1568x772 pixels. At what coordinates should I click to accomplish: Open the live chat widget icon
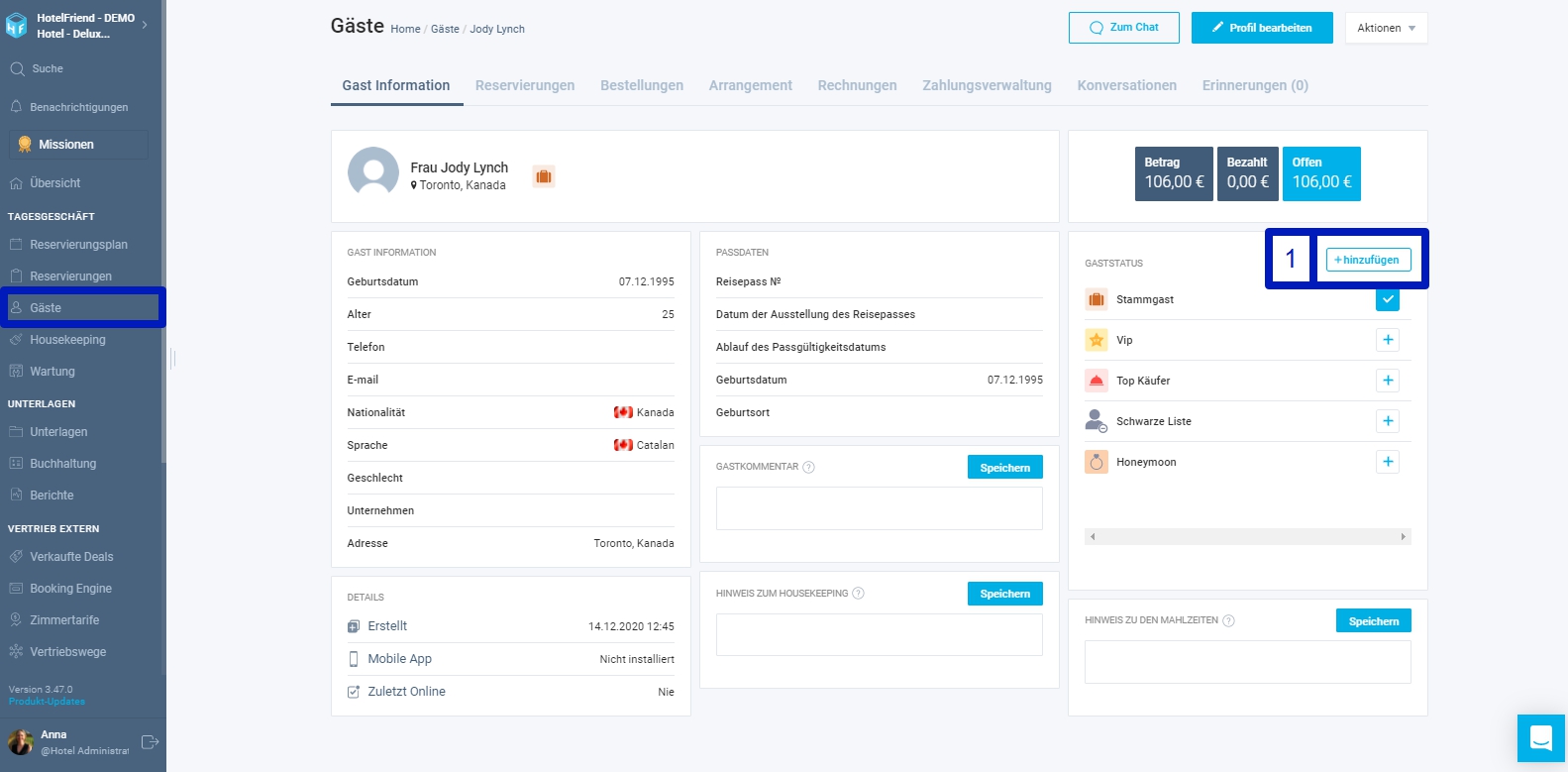[x=1541, y=738]
